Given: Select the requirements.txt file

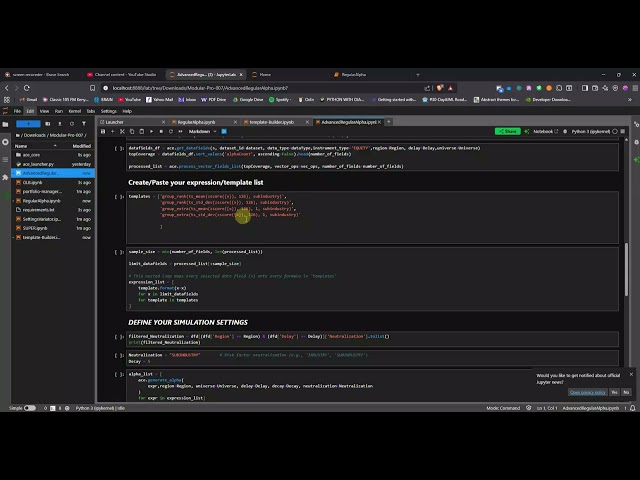Looking at the screenshot, I should click(53, 210).
